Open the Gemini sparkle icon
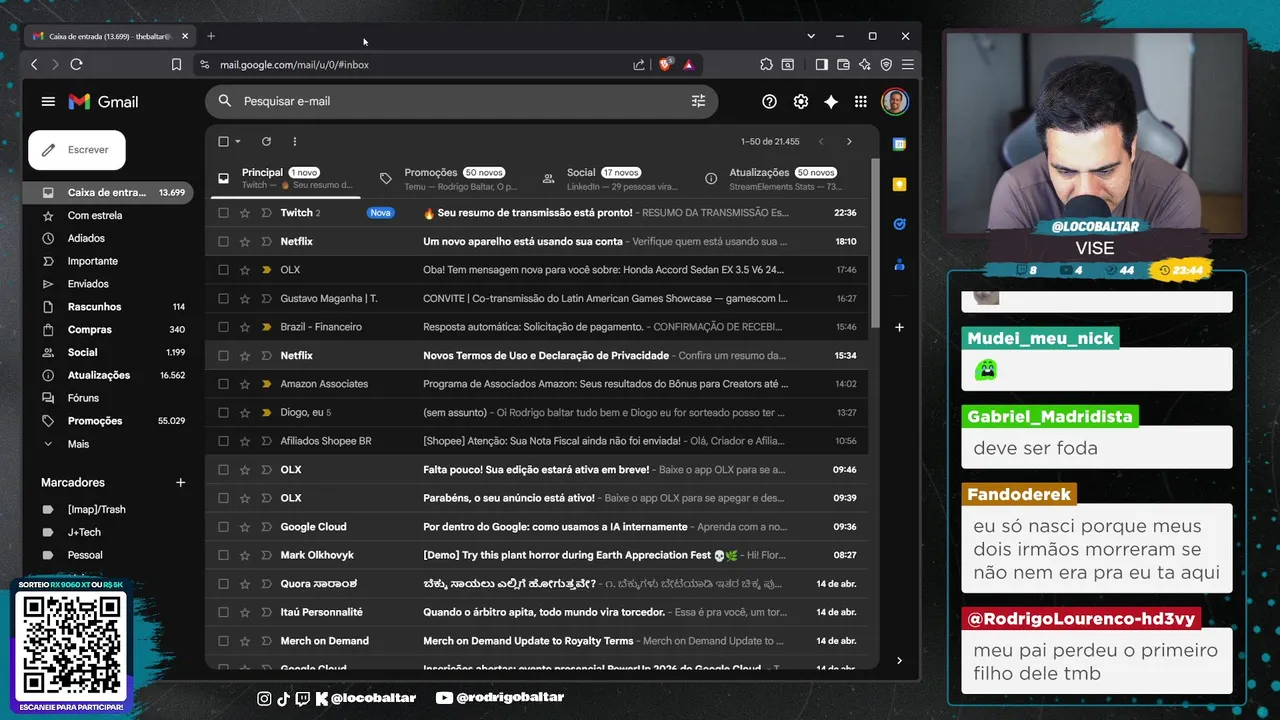The height and width of the screenshot is (720, 1280). 830,101
